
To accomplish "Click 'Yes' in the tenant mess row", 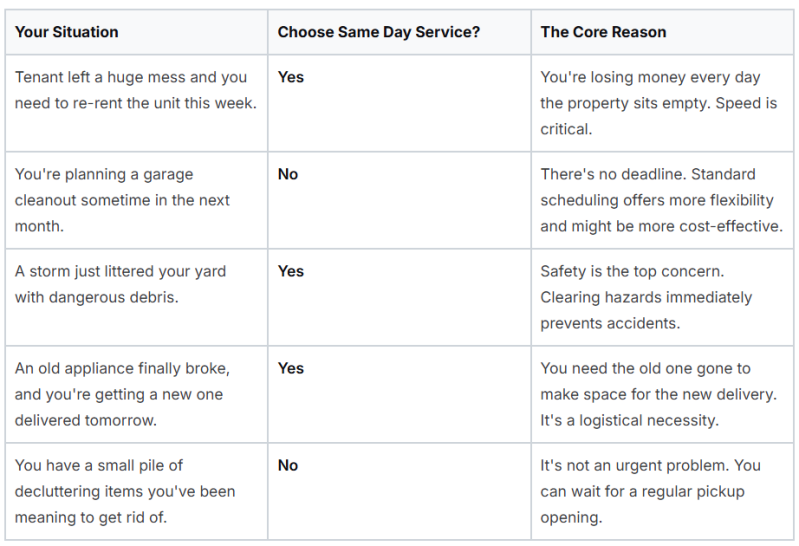I will (x=290, y=77).
